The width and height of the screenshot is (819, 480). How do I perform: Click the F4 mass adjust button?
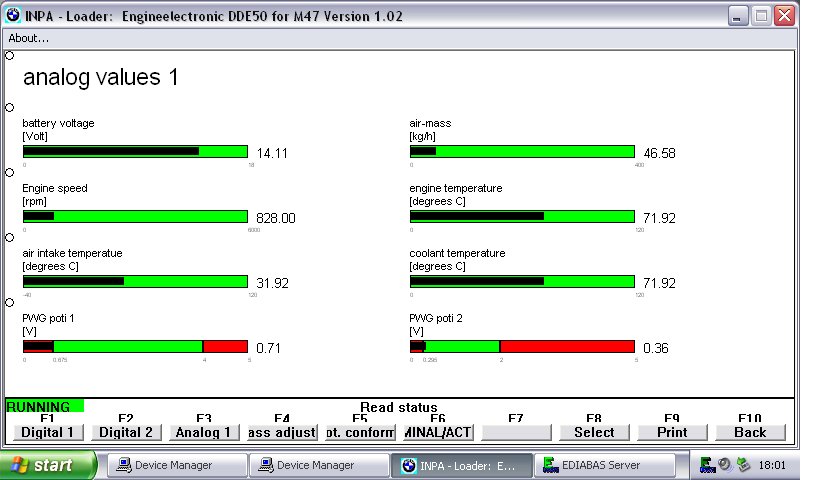point(282,432)
